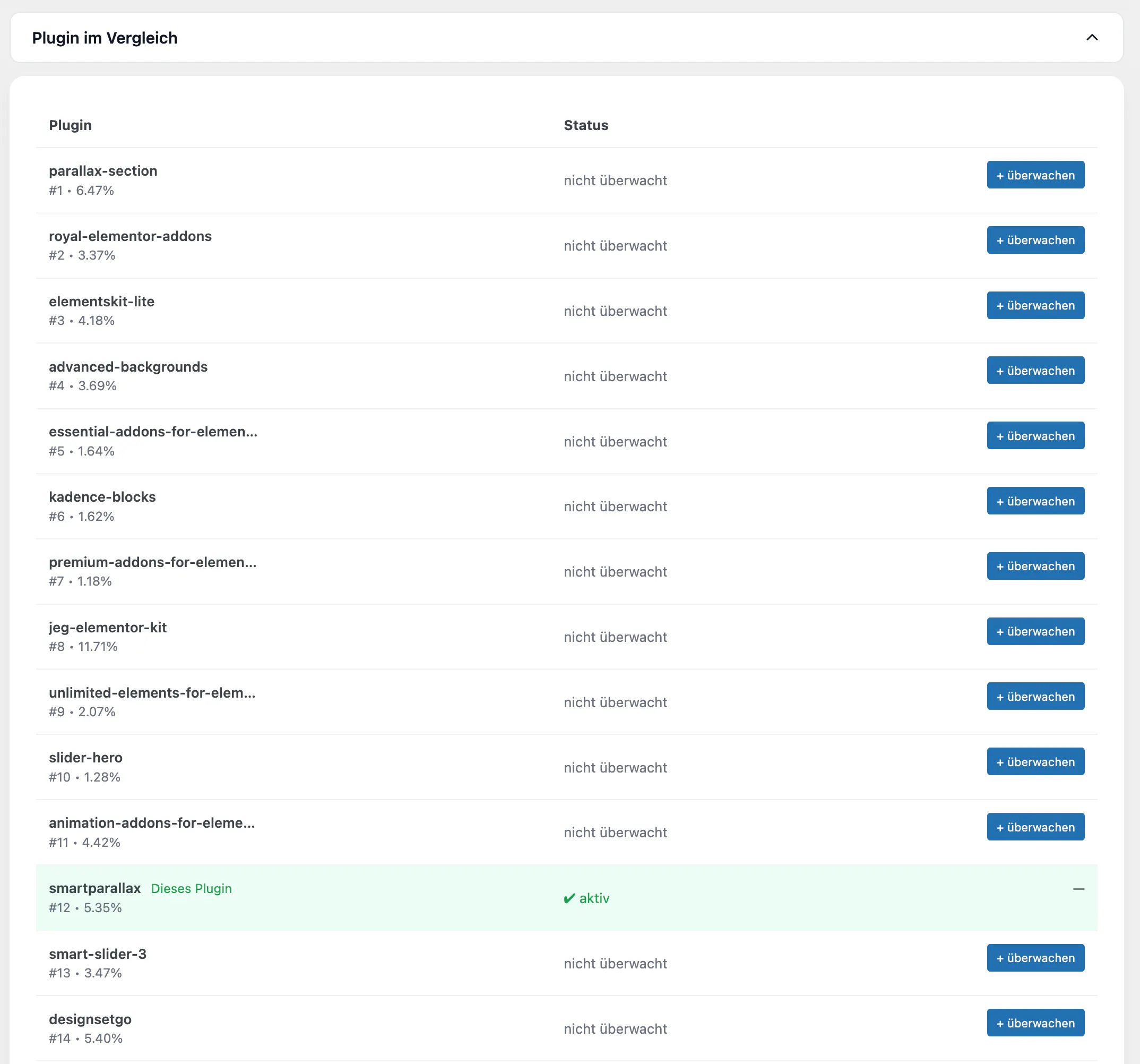Monitor kadence-blocks via überwachen button
This screenshot has height=1064, width=1140.
click(x=1035, y=501)
